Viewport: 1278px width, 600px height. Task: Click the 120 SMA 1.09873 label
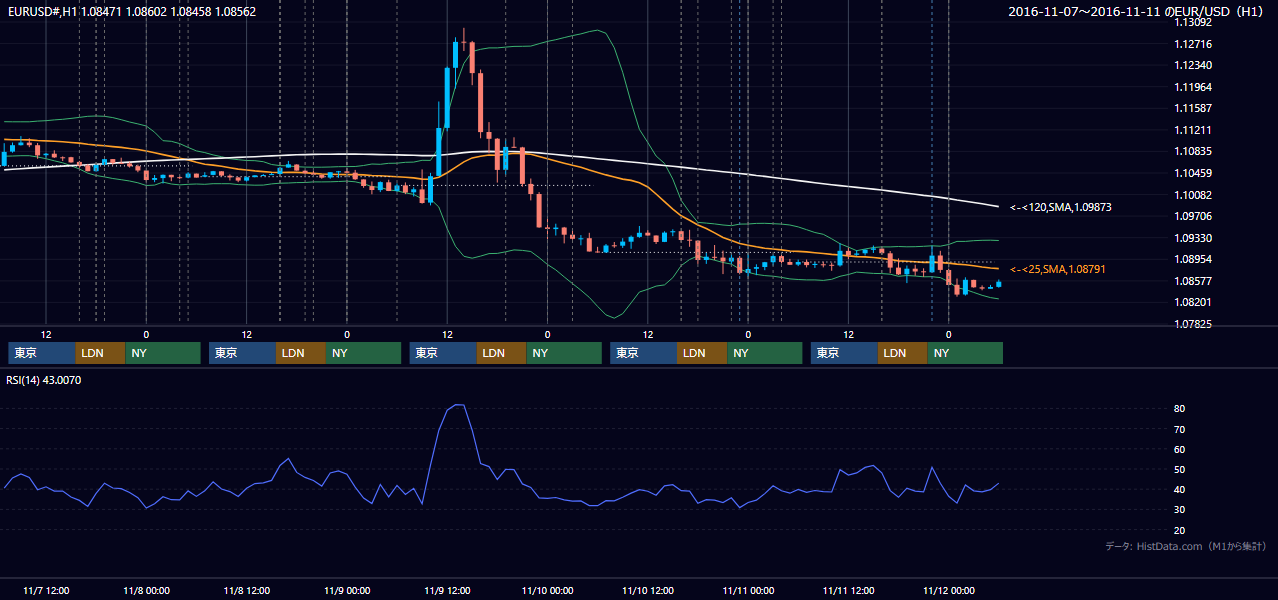coord(1061,207)
